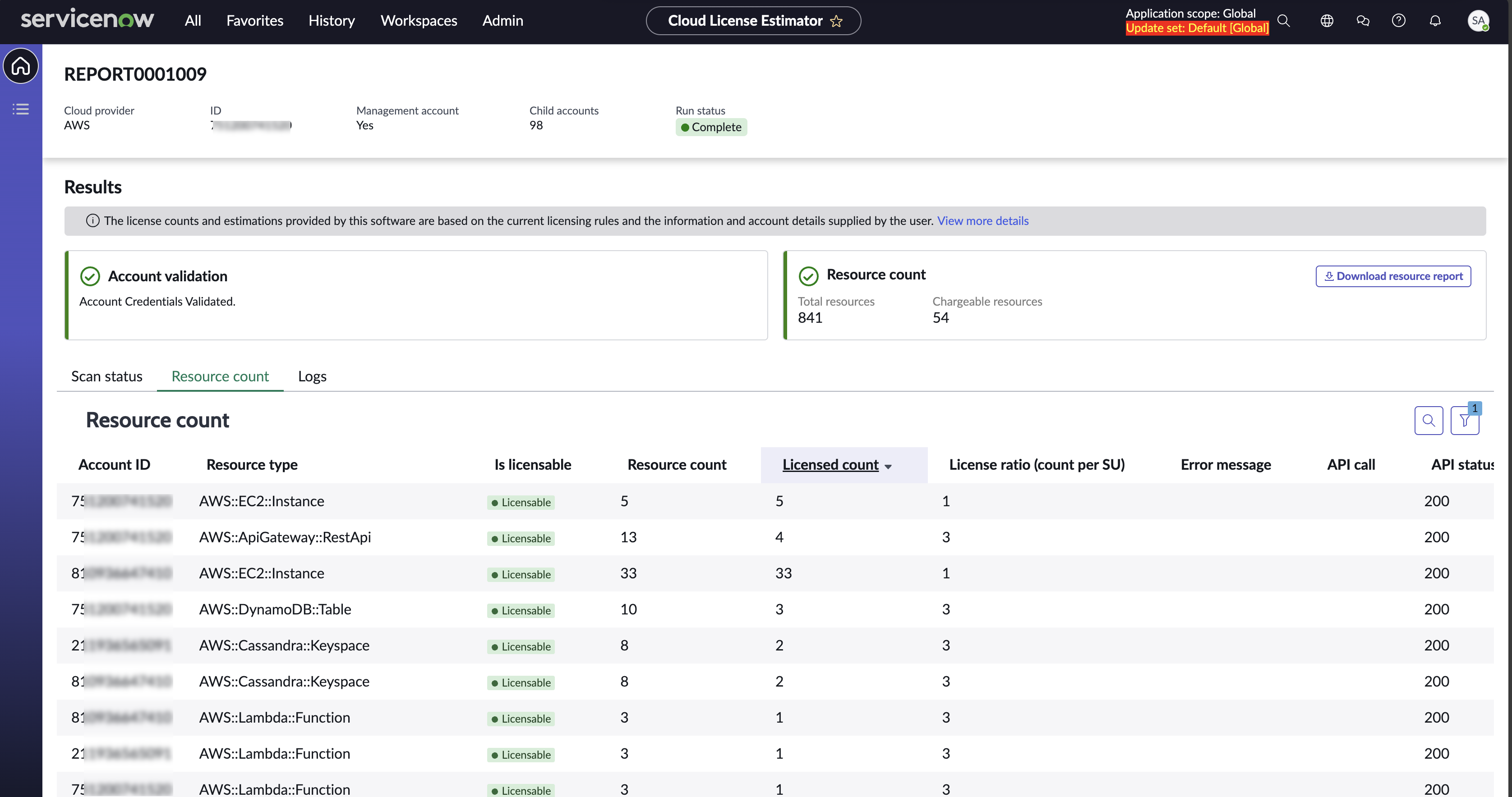Click the info icon in the disclaimer banner
This screenshot has height=797, width=1512.
tap(93, 220)
